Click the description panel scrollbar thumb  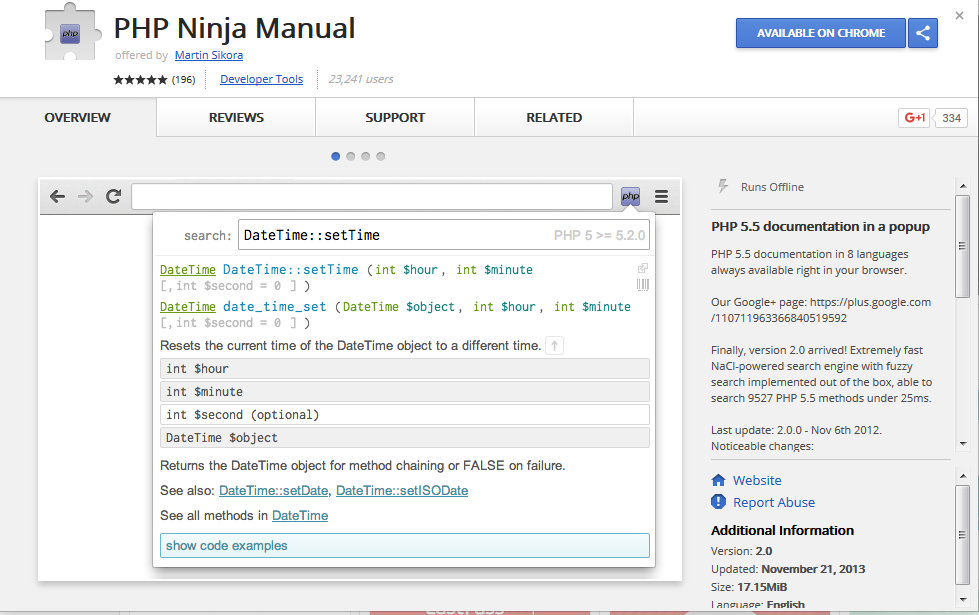click(x=963, y=246)
